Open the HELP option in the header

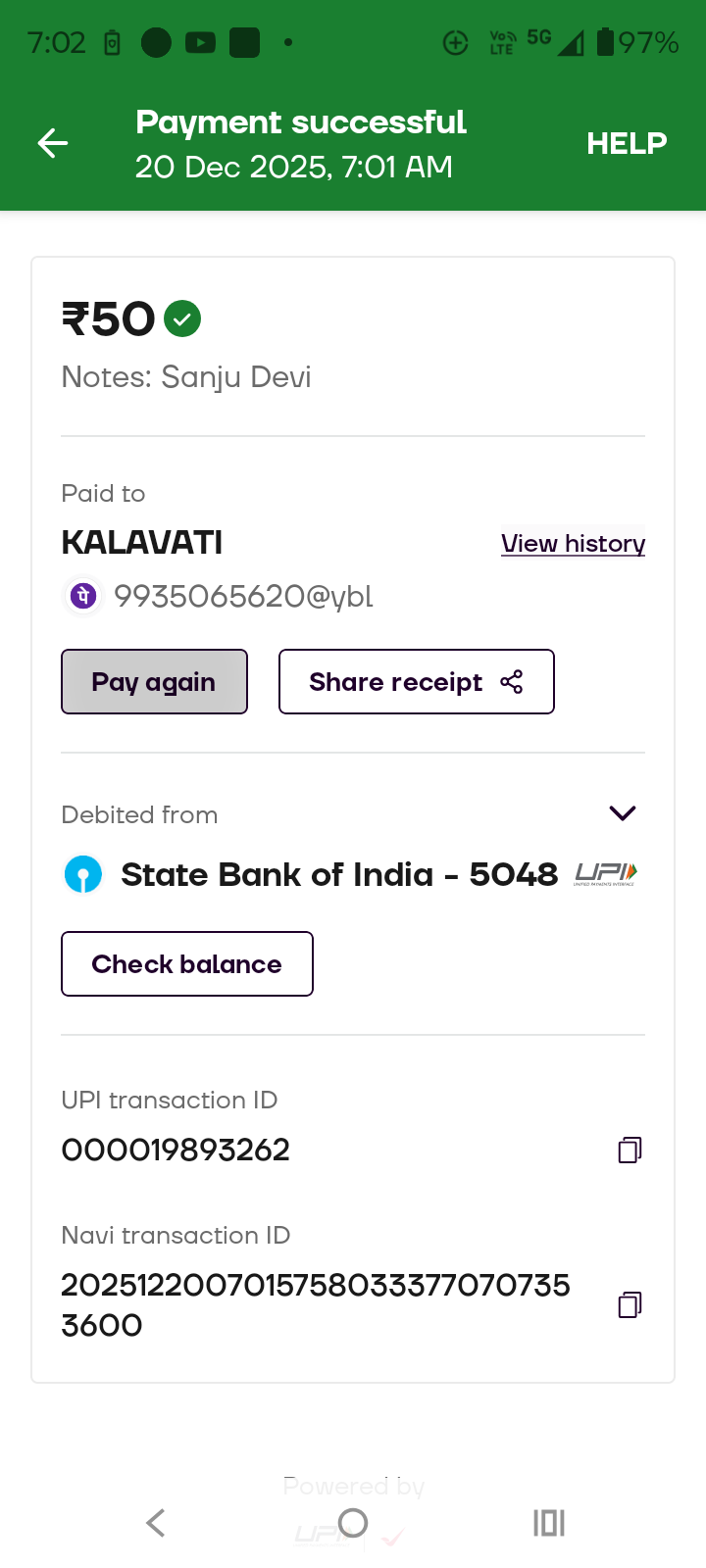point(627,143)
